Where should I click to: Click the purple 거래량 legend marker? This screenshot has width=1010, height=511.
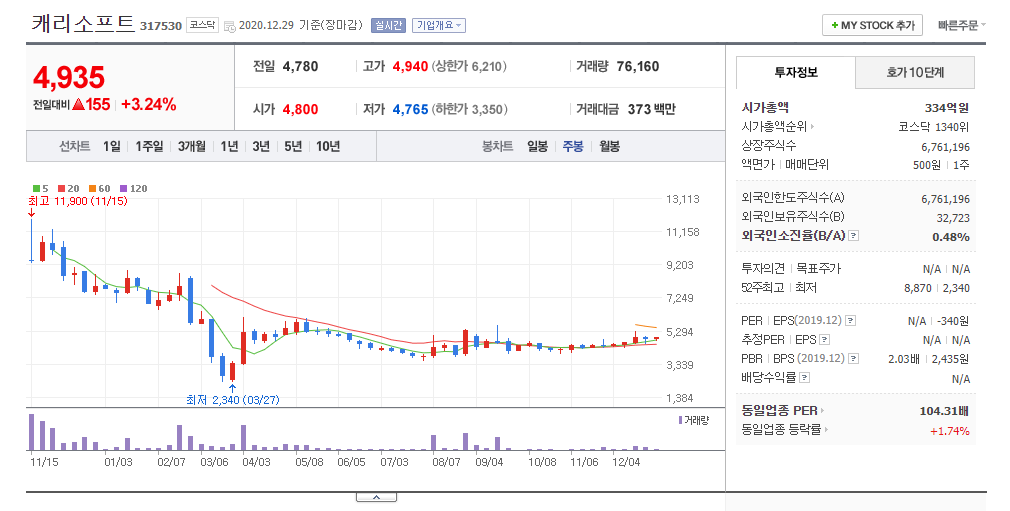tap(680, 420)
